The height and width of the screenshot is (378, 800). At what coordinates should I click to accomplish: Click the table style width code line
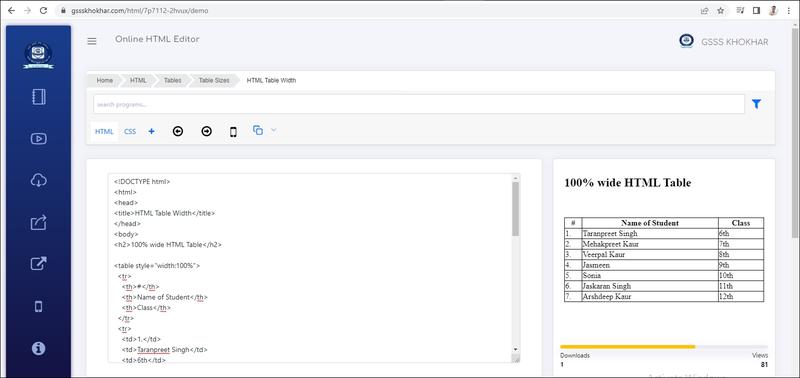coord(157,266)
